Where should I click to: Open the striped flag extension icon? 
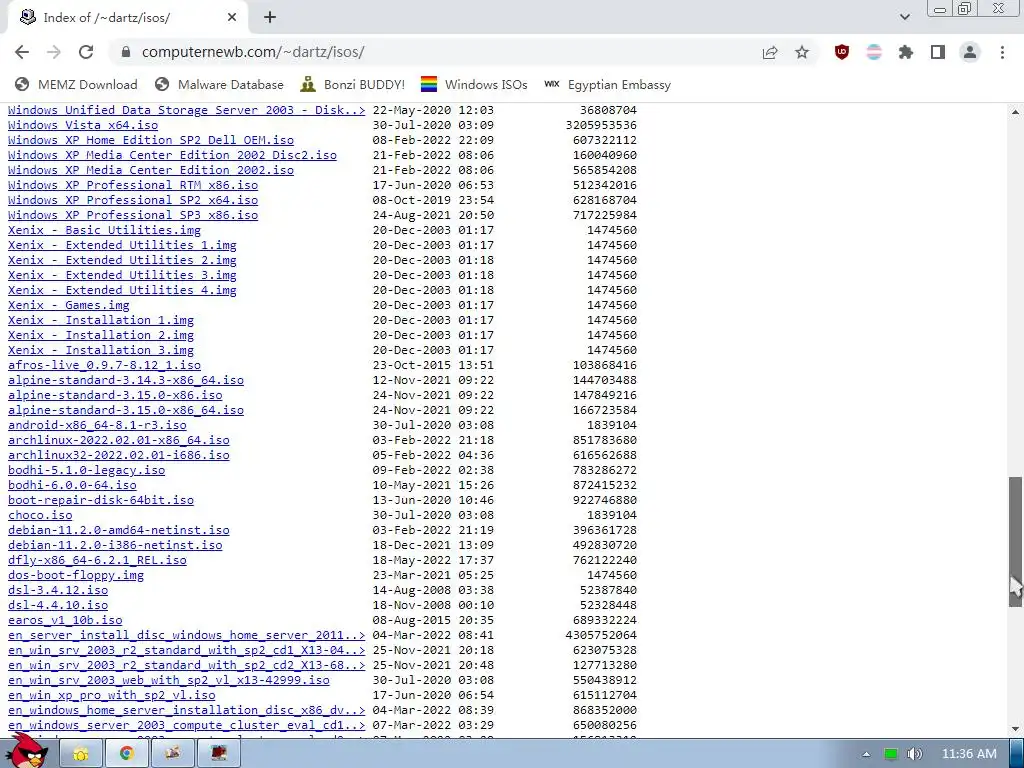coord(874,52)
